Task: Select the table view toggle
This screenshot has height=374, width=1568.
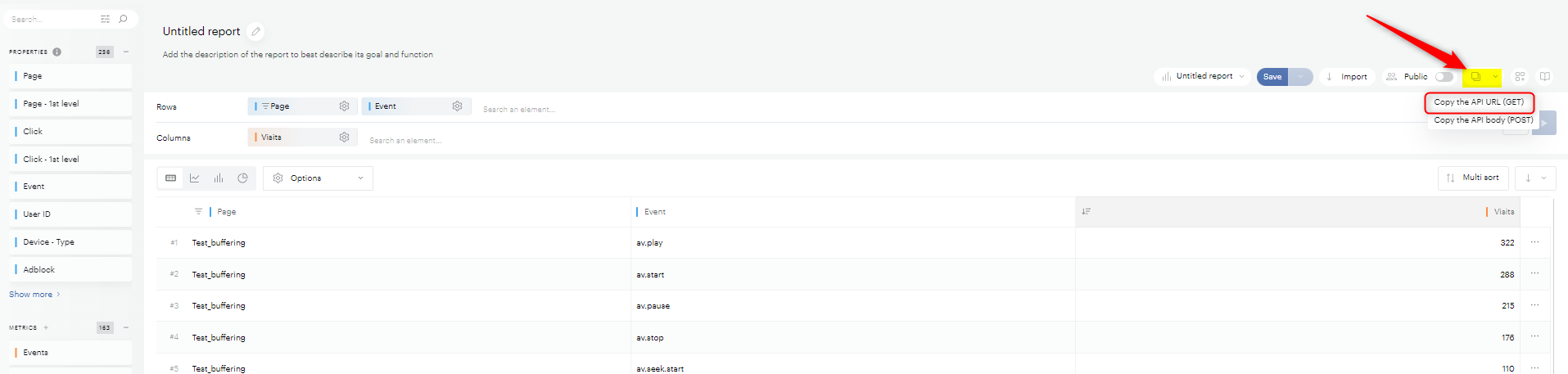Action: pyautogui.click(x=170, y=178)
